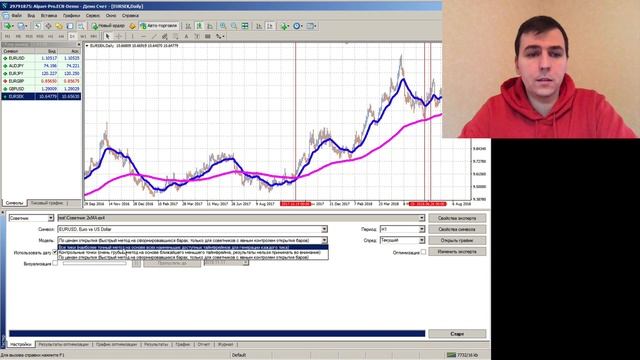Screen dimensions: 640x360
Task: Expand the Символ EURUSD dropdown
Action: point(324,229)
